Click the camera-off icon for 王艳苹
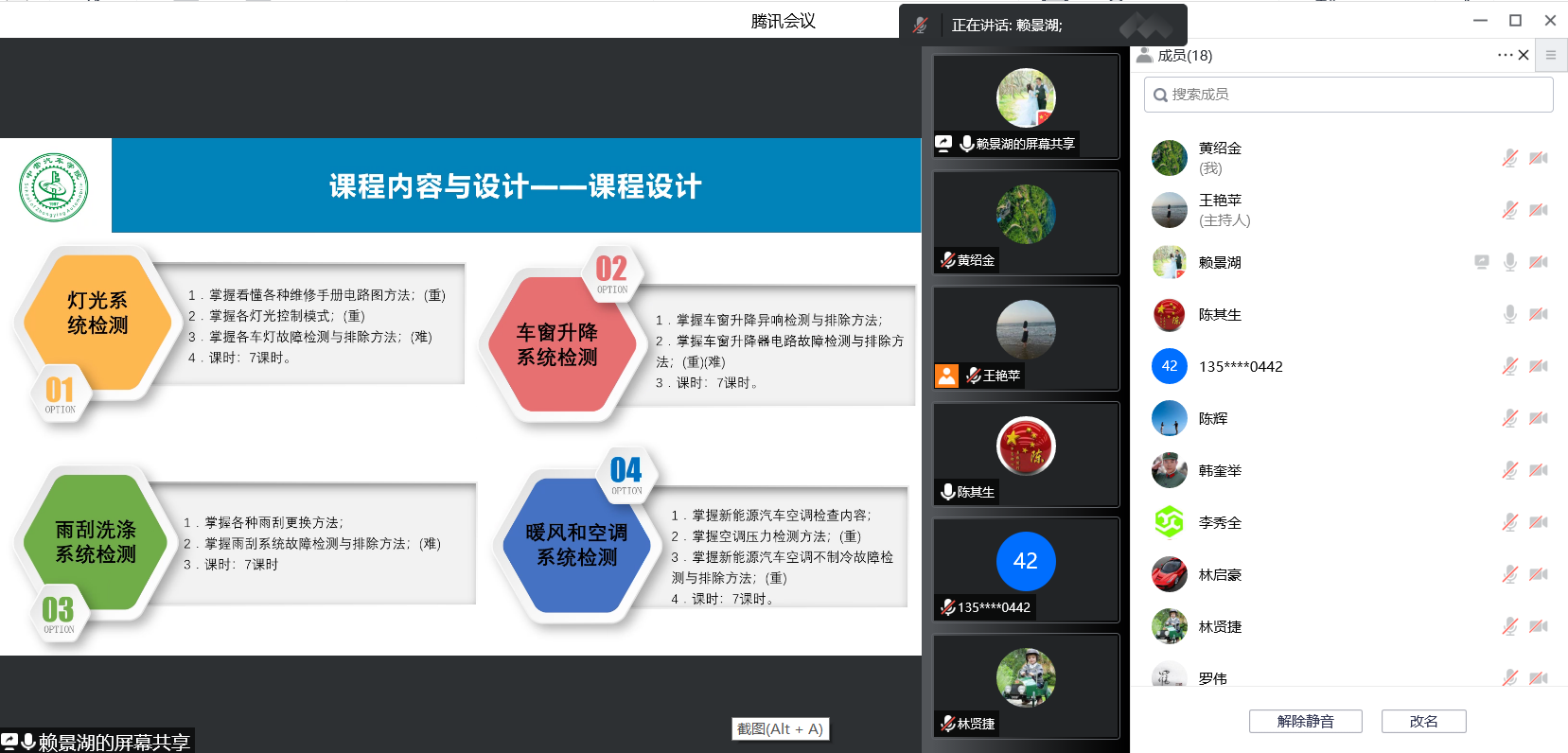The width and height of the screenshot is (1568, 753). [1539, 210]
